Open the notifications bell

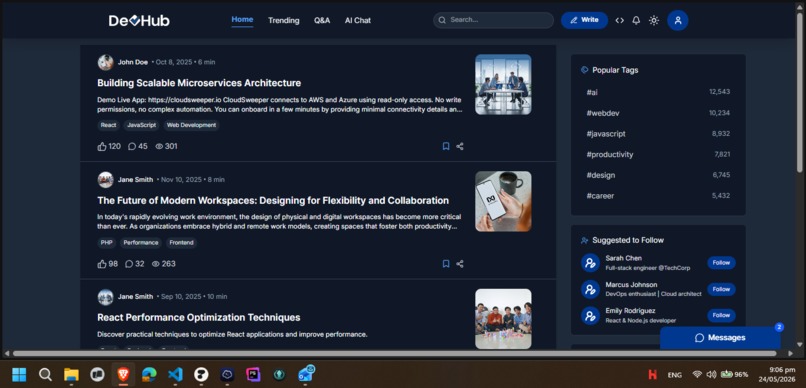[x=636, y=21]
